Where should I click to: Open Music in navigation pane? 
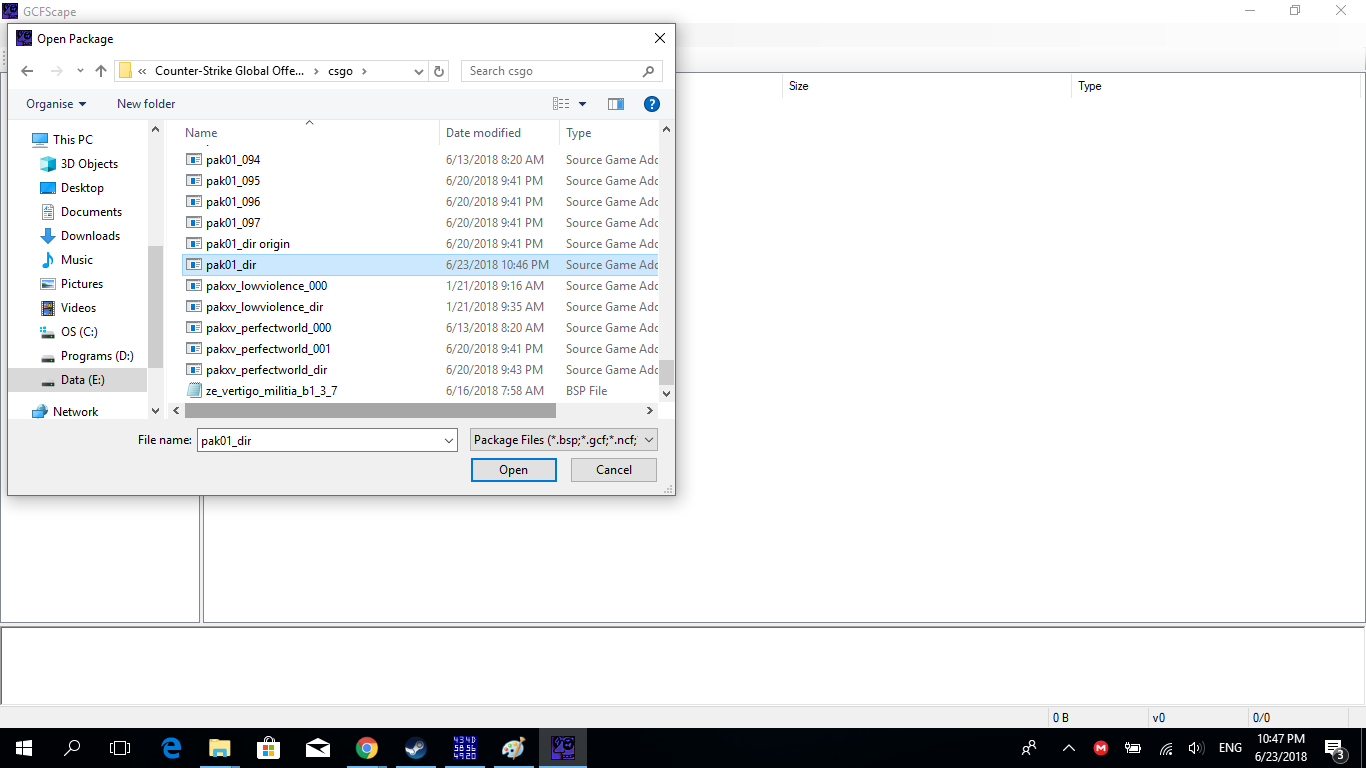click(x=77, y=260)
